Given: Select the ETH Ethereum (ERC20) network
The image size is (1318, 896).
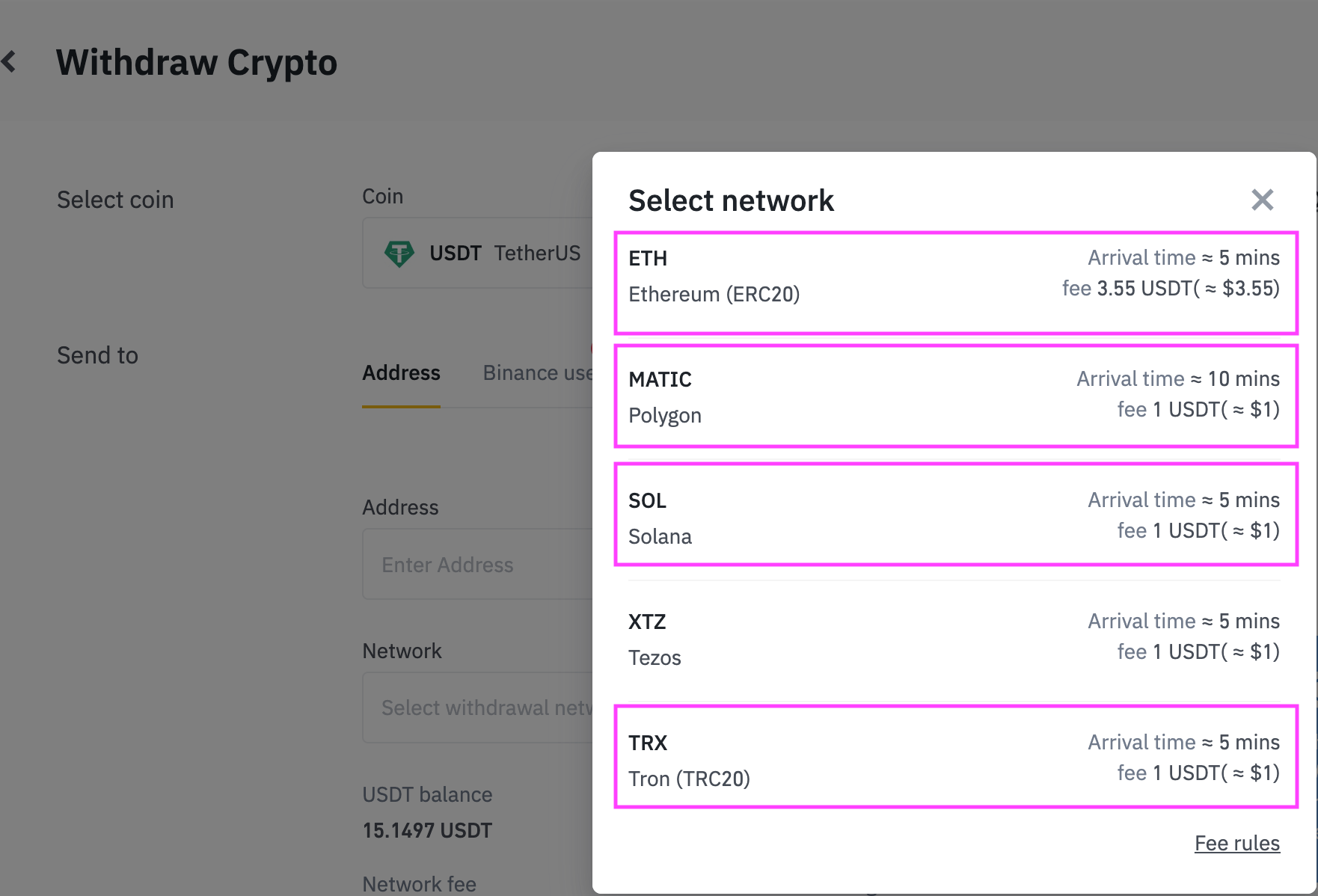Looking at the screenshot, I should coord(955,283).
